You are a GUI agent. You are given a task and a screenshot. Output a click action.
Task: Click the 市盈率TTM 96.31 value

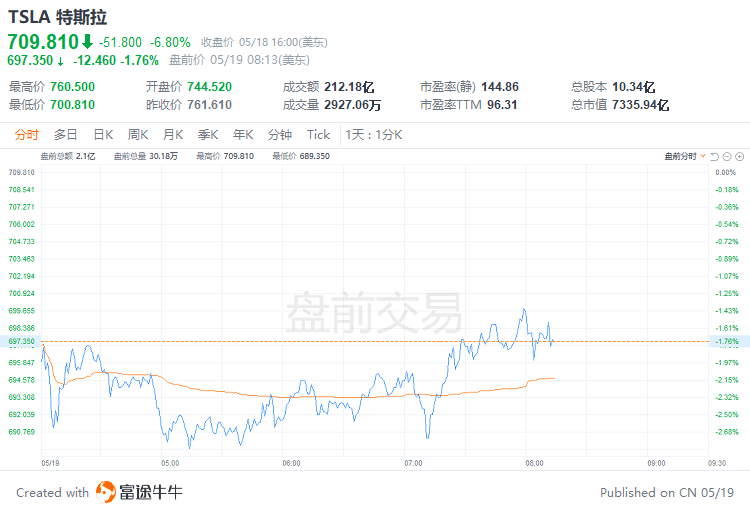[502, 105]
